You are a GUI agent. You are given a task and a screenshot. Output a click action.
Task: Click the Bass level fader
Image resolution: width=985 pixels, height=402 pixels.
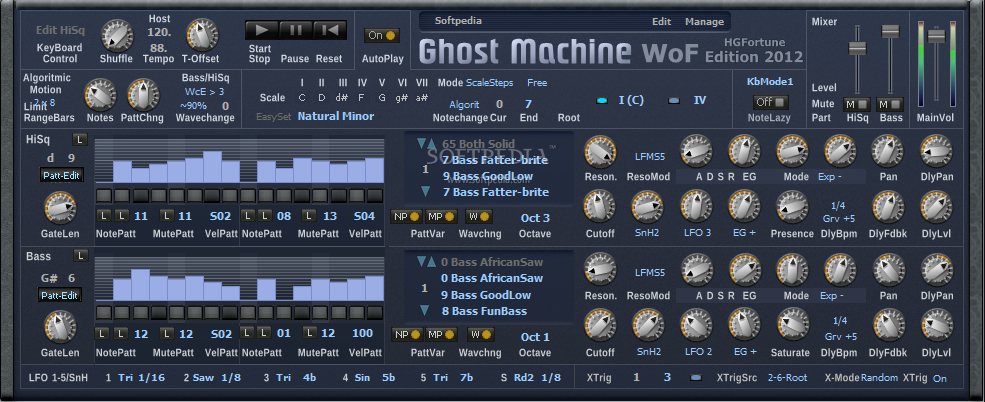coord(891,31)
